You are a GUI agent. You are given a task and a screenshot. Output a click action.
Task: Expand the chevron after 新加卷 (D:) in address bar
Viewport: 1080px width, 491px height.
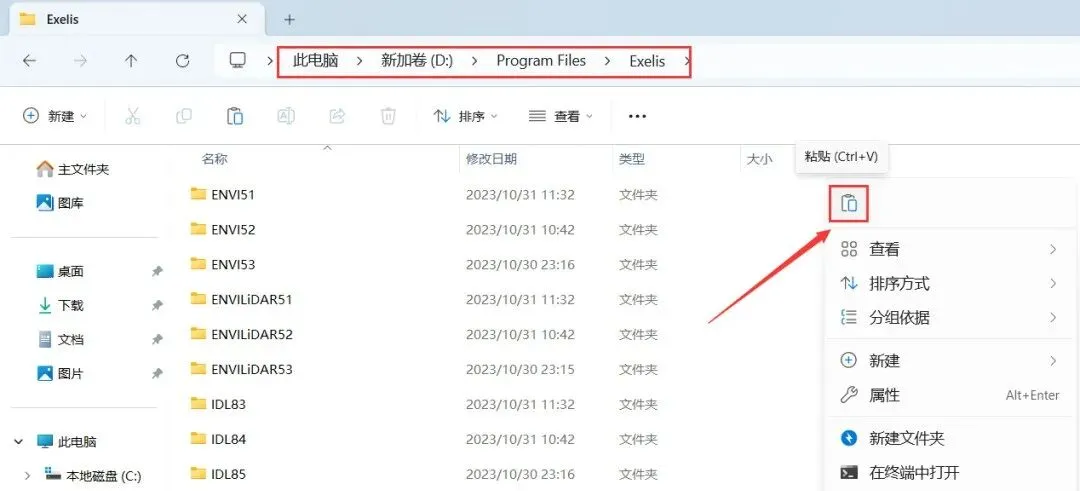point(475,61)
